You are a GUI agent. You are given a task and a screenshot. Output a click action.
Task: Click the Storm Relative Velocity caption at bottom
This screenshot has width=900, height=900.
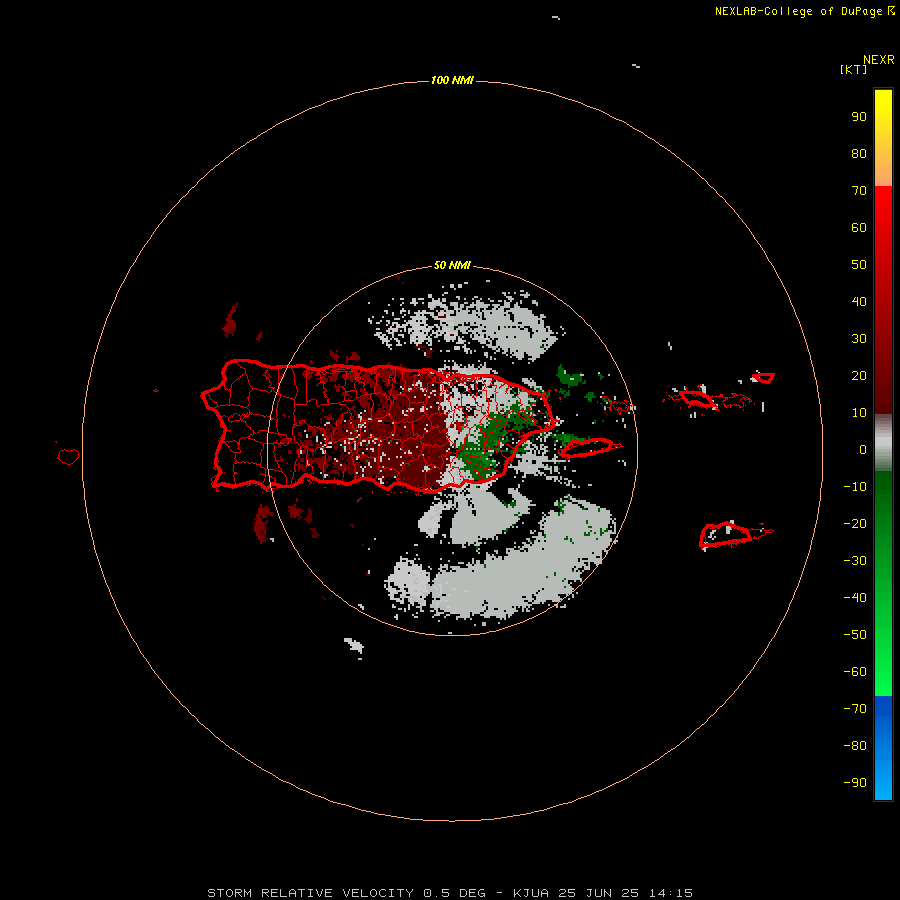tap(450, 893)
